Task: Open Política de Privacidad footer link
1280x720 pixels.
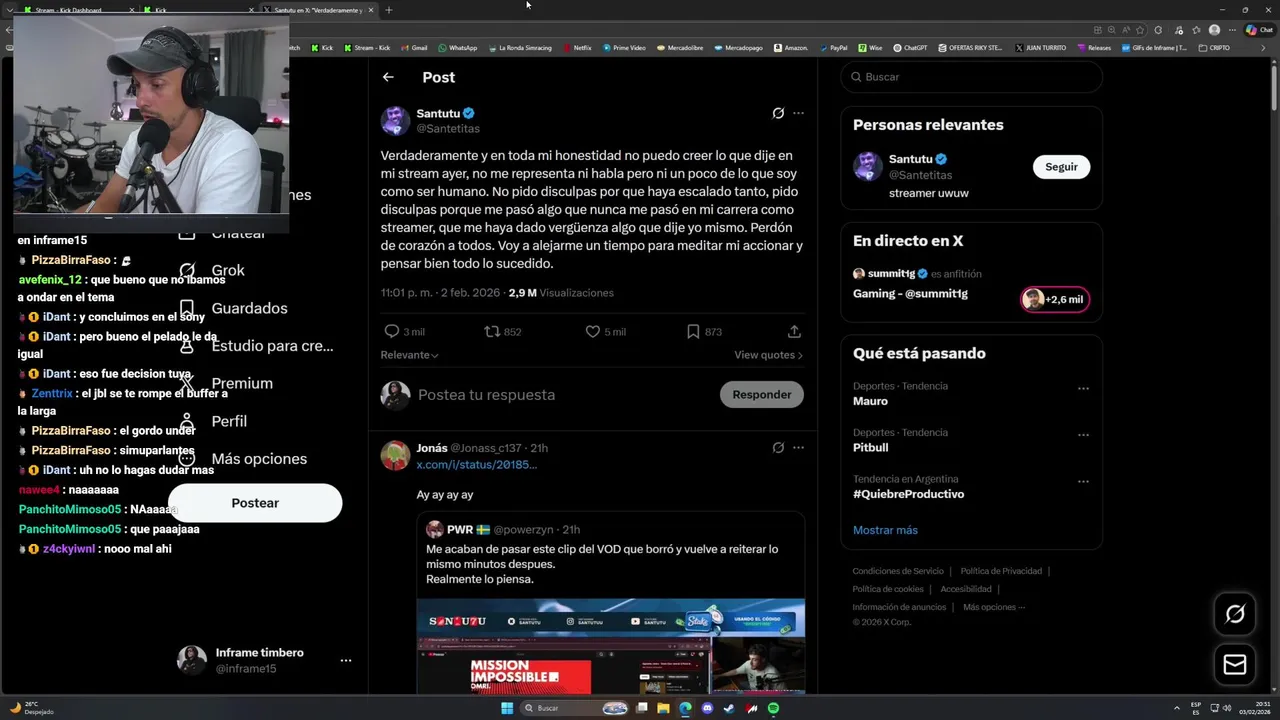Action: pos(1001,571)
